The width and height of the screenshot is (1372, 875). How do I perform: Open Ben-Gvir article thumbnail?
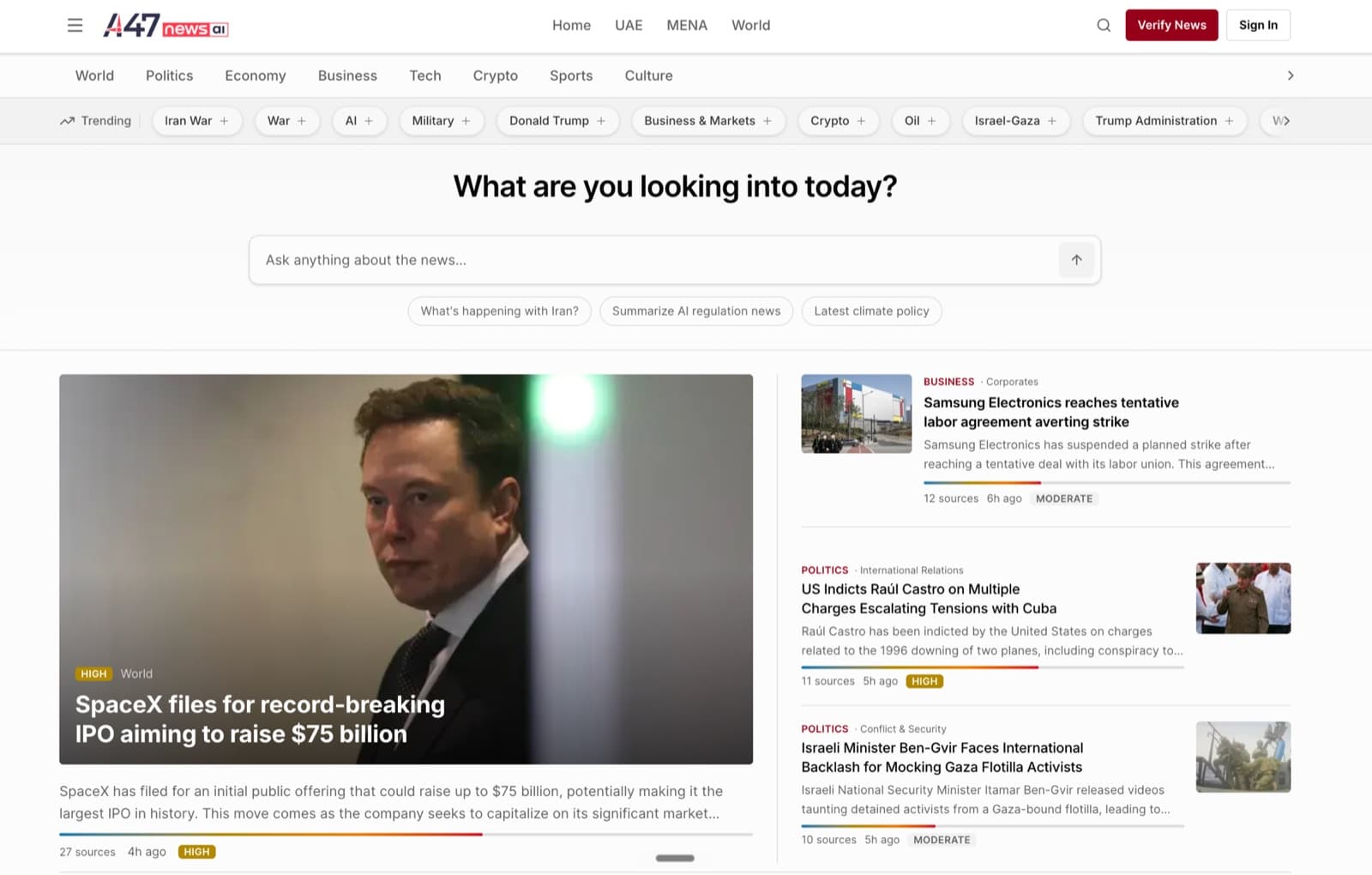pyautogui.click(x=1243, y=757)
